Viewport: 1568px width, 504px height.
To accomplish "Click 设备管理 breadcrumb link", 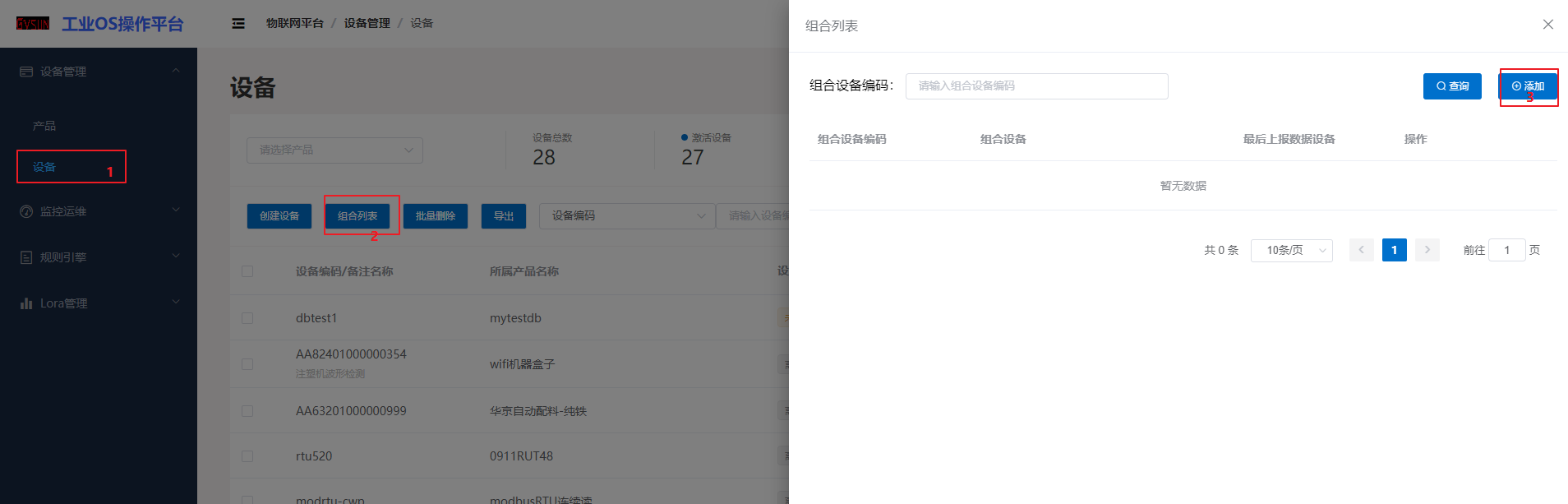I will click(367, 23).
